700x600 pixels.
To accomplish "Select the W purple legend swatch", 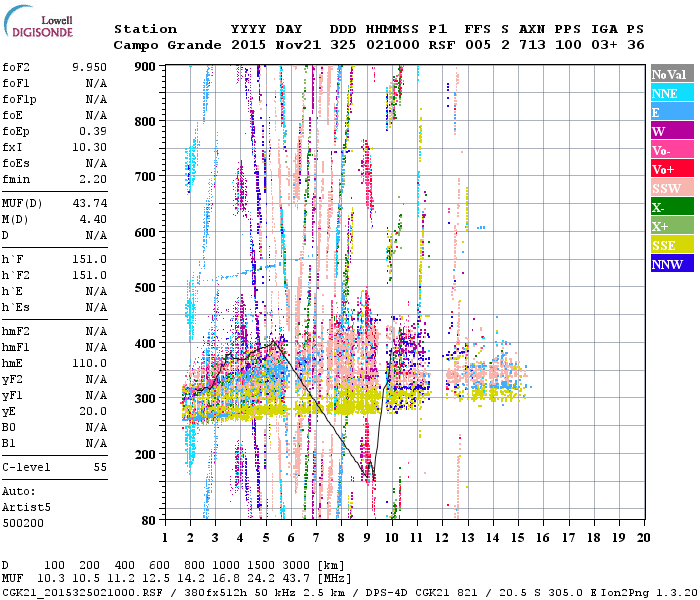I will click(x=672, y=131).
